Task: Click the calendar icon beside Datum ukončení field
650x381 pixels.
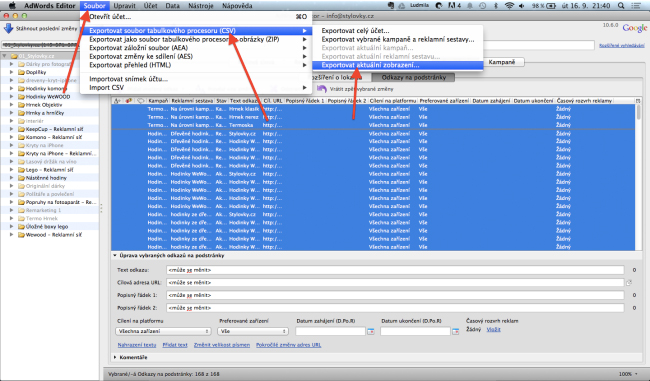Action: 456,331
